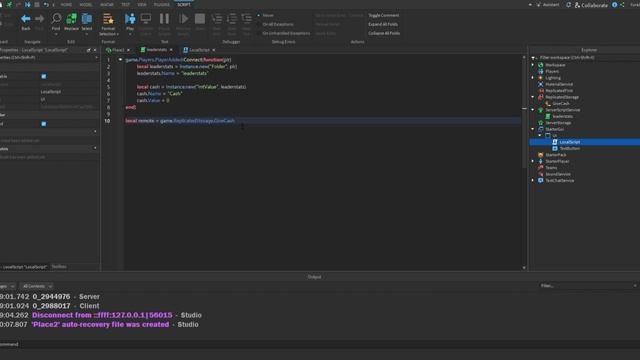Open the Find magnifier tool
The width and height of the screenshot is (640, 360).
click(56, 18)
